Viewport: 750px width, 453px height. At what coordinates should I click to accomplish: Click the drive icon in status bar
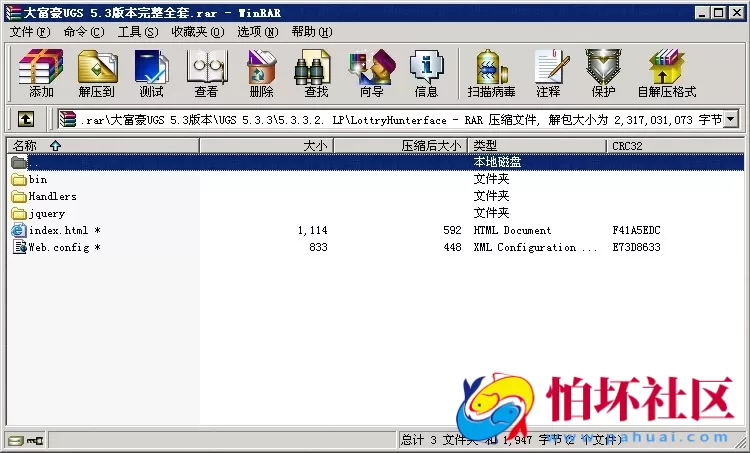[x=15, y=440]
